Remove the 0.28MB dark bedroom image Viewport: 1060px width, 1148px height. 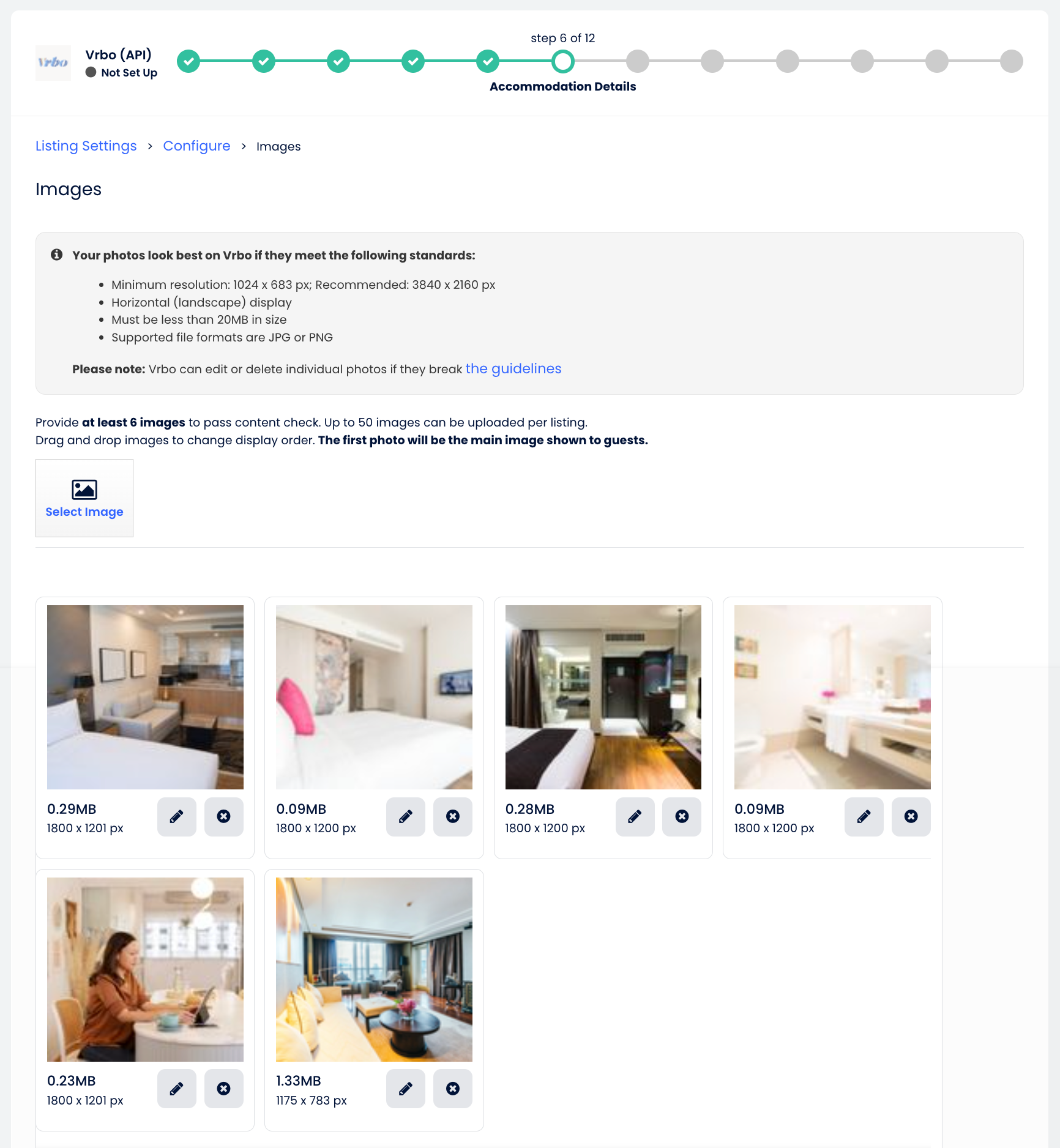[x=682, y=816]
